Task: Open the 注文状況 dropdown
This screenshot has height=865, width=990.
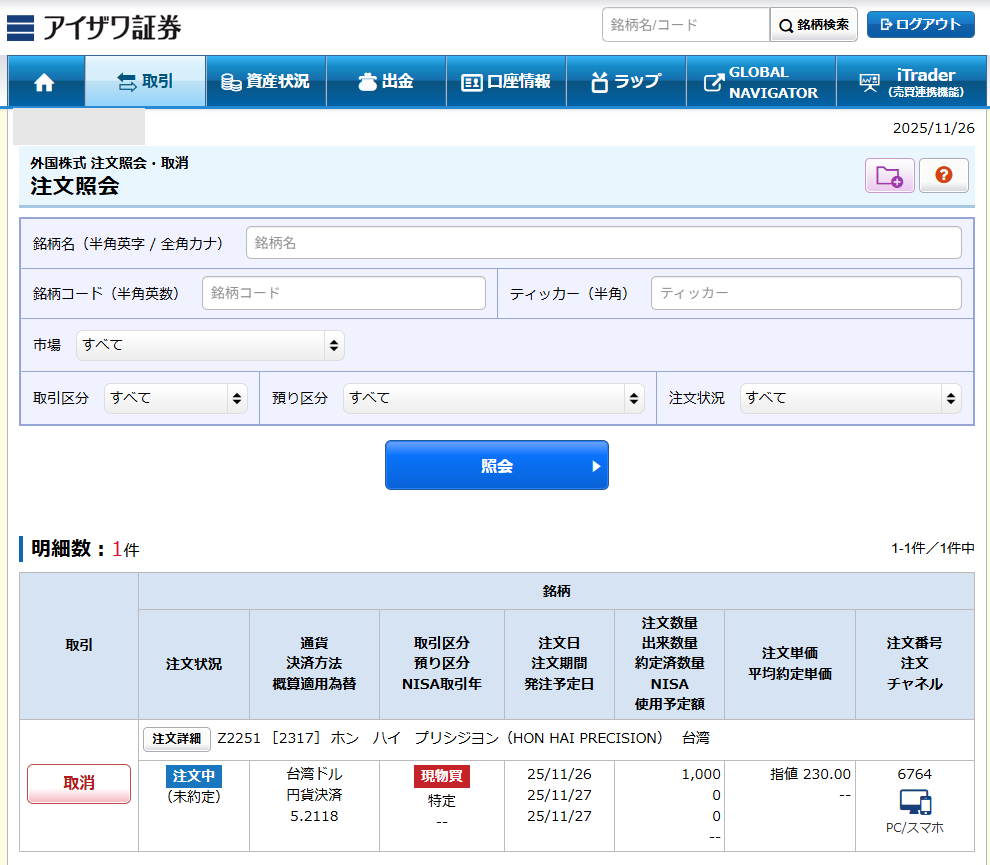Action: [850, 398]
